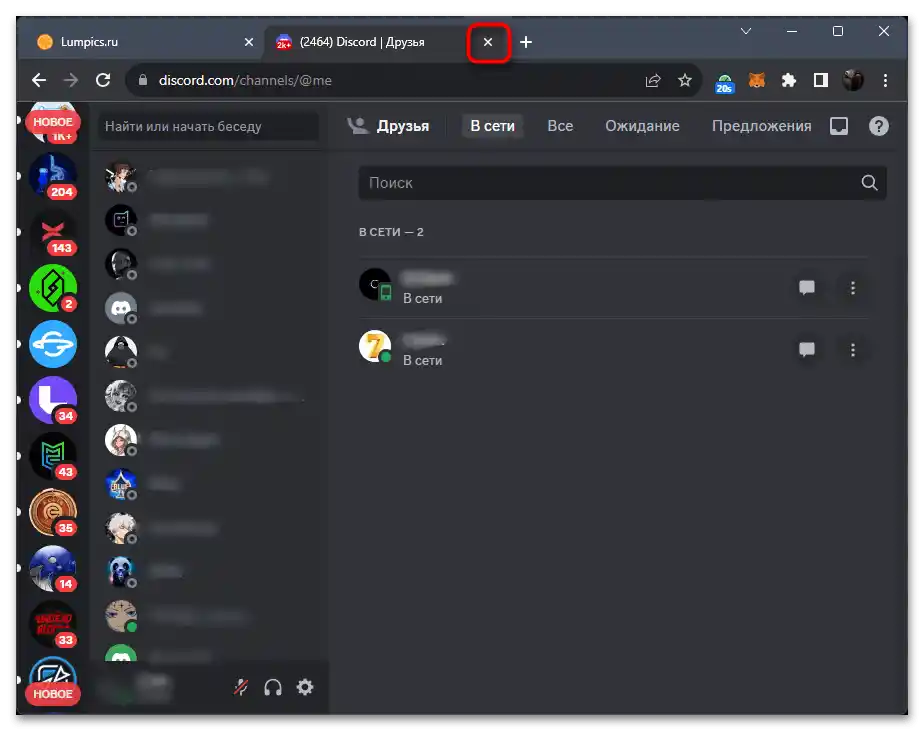Viewport: 924px width, 731px height.
Task: Open the server with 143 badge
Action: [x=53, y=232]
